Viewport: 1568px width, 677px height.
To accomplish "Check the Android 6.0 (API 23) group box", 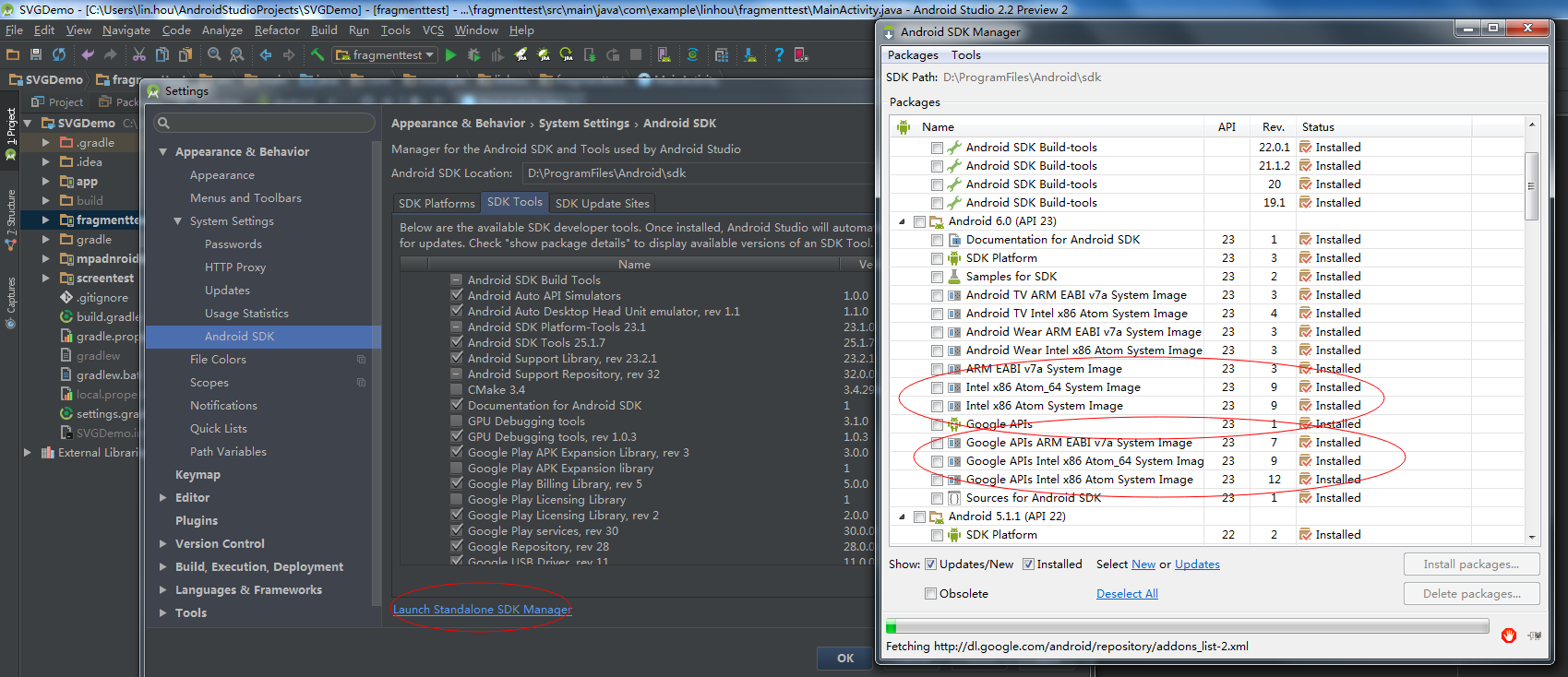I will 919,221.
